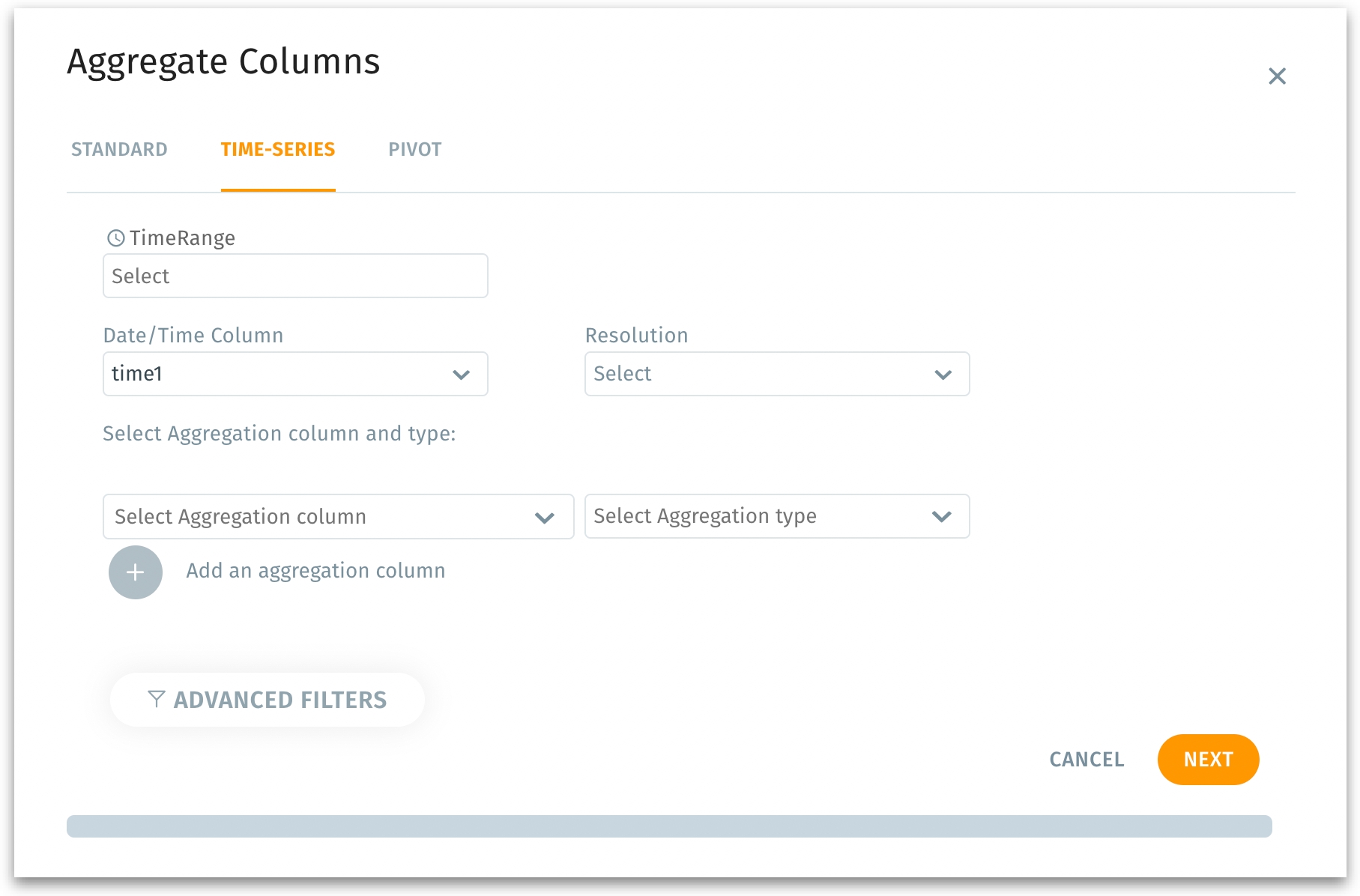Select the TIME-SERIES tab
This screenshot has width=1360, height=896.
(x=277, y=150)
